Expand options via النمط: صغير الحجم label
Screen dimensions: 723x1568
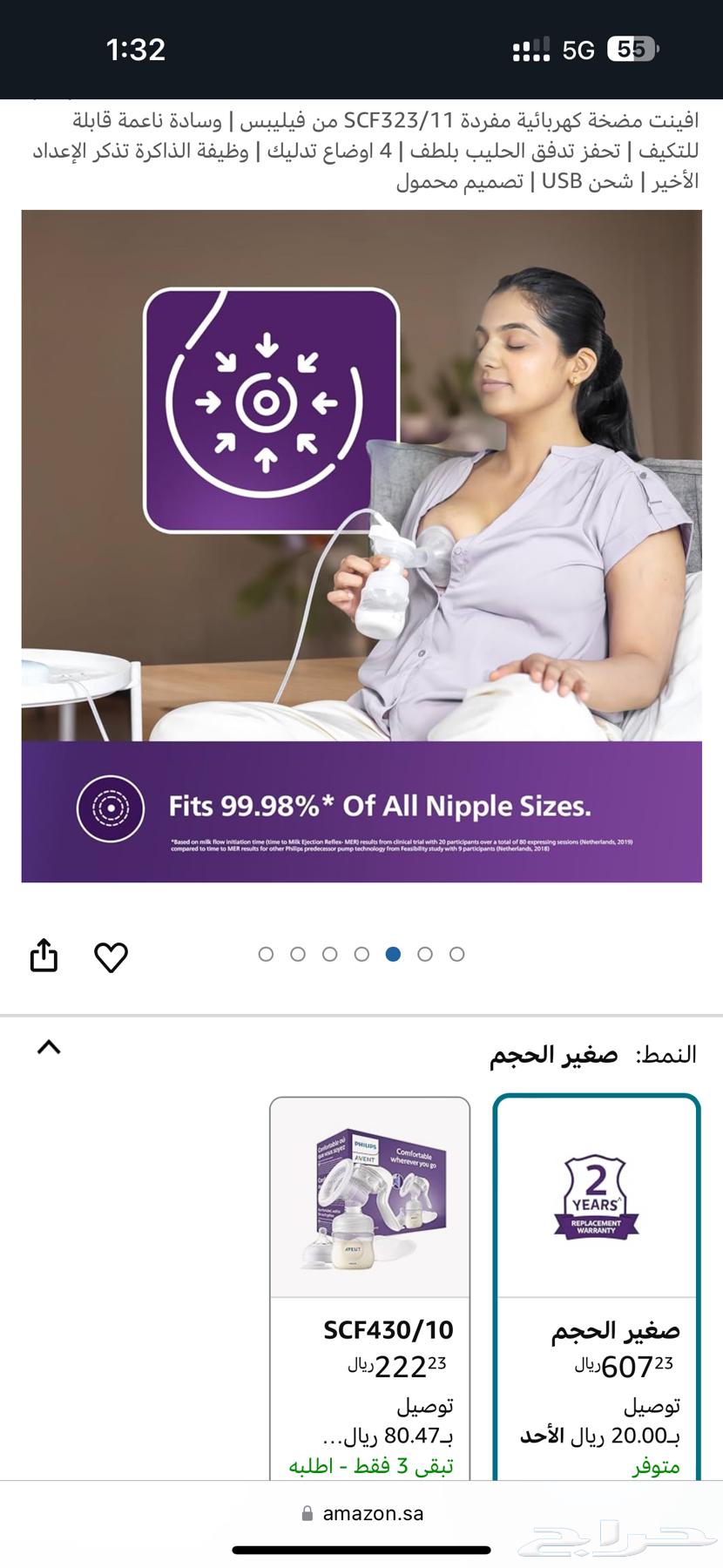point(593,1055)
